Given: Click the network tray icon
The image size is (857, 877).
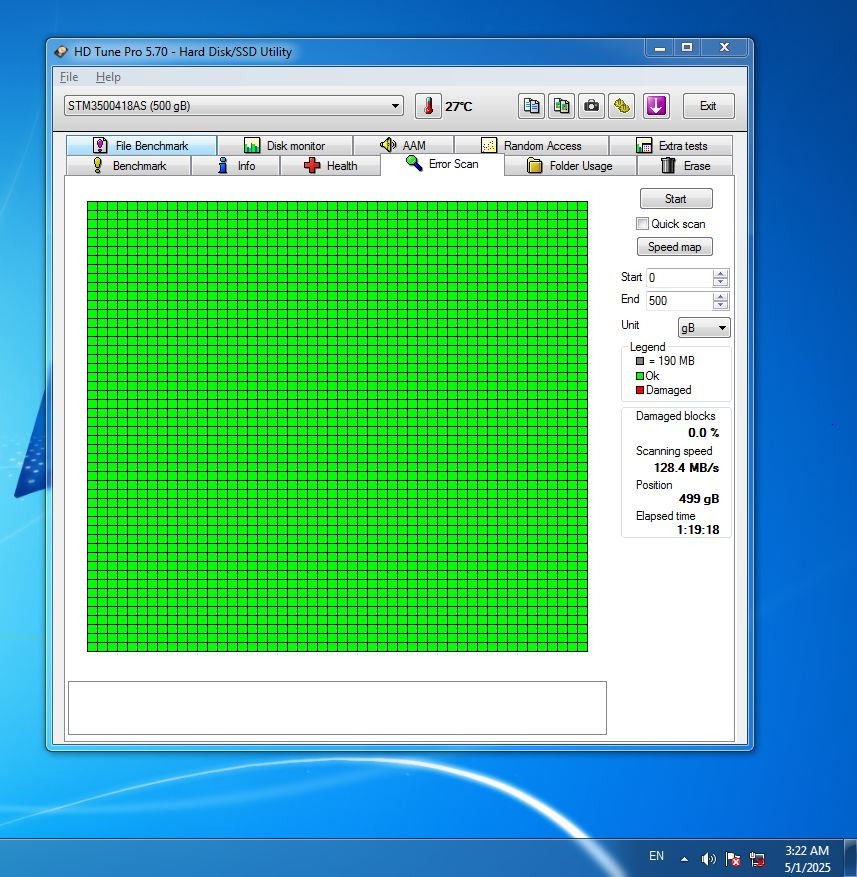Looking at the screenshot, I should pyautogui.click(x=757, y=859).
